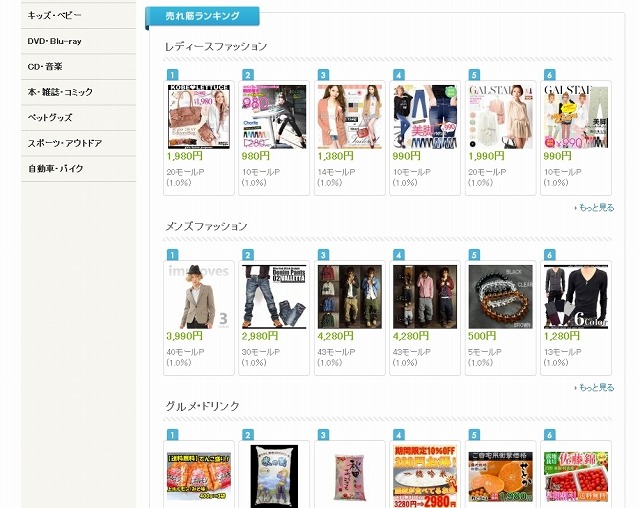Open the gourmet rank 5 orange thumbnail
Screen dimensions: 640x508
500,476
